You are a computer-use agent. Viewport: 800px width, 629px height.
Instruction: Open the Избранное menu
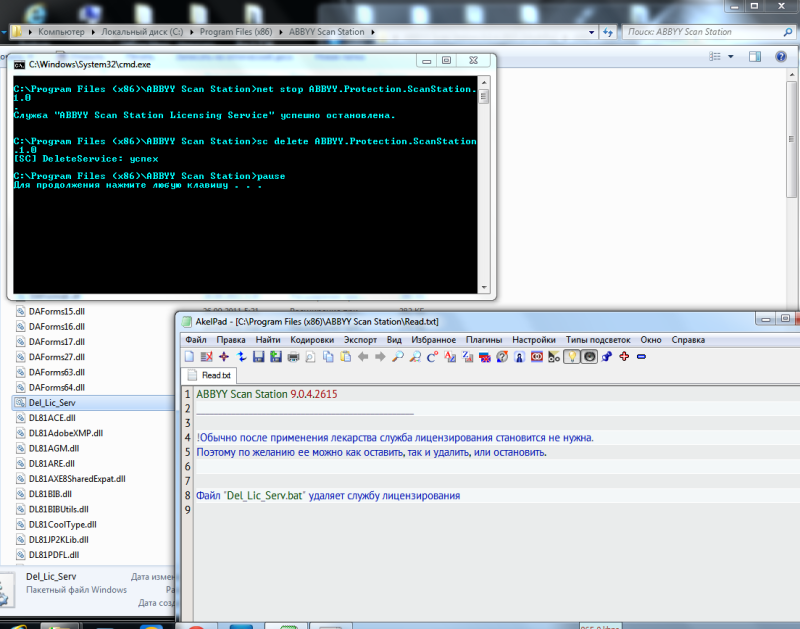[434, 340]
